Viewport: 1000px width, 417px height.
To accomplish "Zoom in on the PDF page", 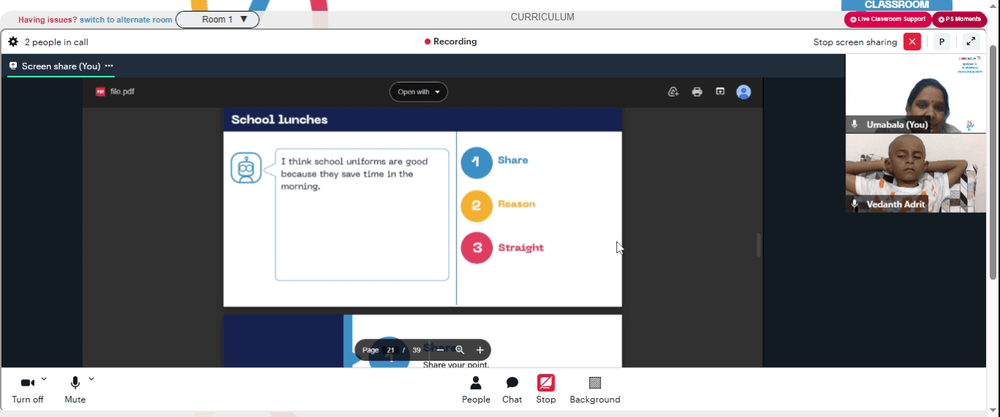I will click(480, 350).
